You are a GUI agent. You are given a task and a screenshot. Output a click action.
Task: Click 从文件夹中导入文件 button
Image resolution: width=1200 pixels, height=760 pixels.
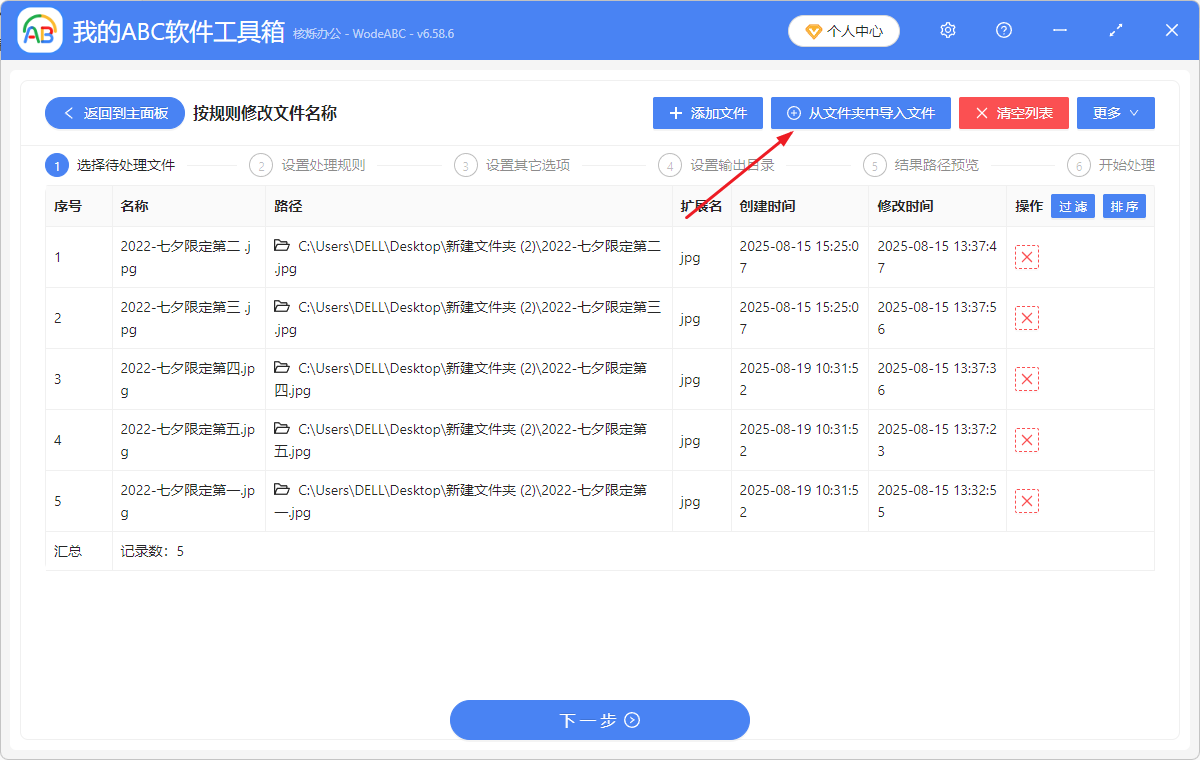860,112
